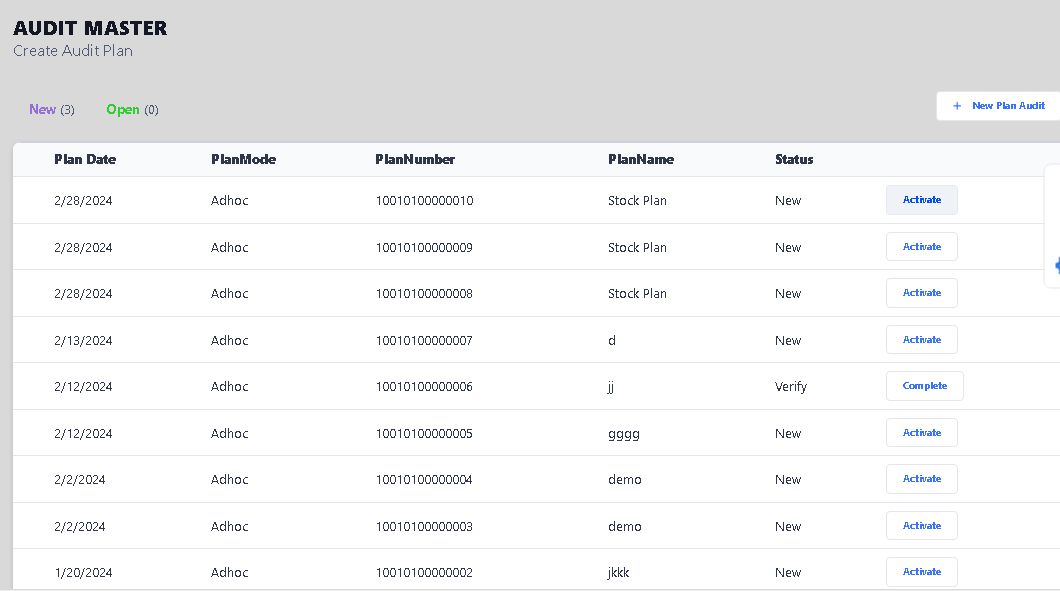The height and width of the screenshot is (591, 1060).
Task: Click the Plan Date column header
Action: click(x=85, y=159)
